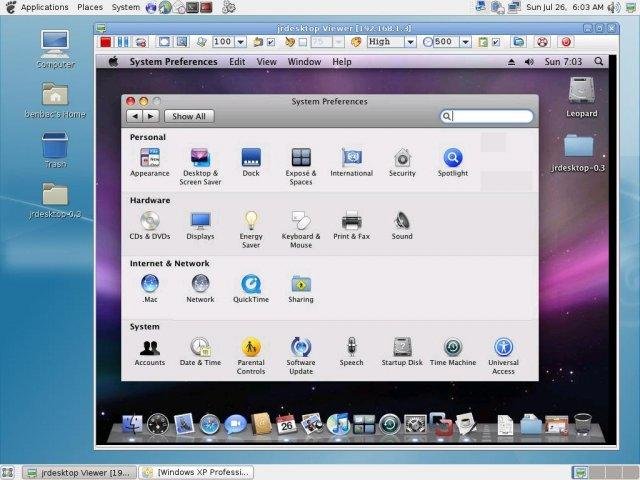Viewport: 640px width, 480px height.
Task: Open Accounts preferences
Action: [150, 352]
